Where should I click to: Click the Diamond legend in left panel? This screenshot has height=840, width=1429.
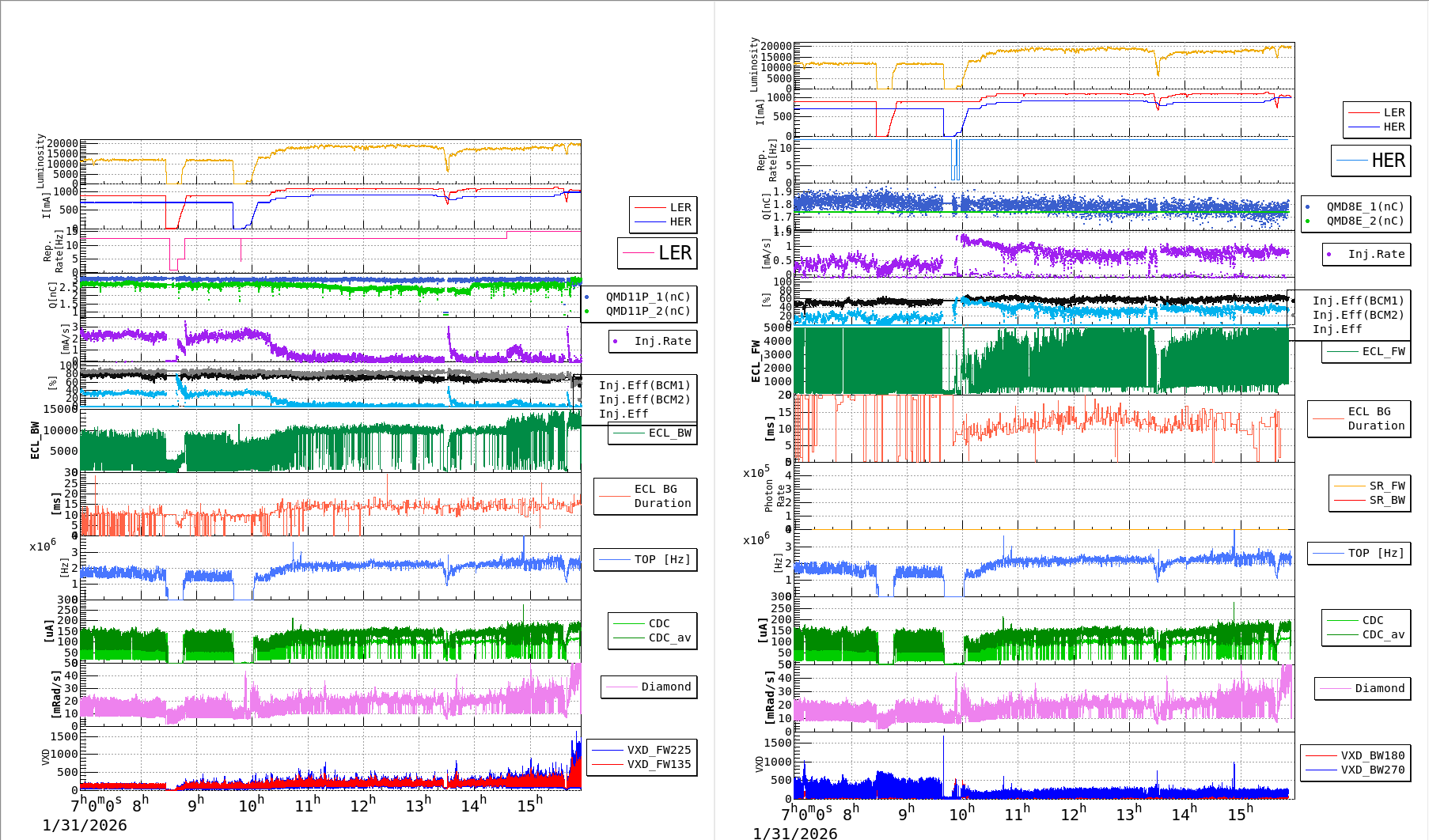click(x=649, y=687)
